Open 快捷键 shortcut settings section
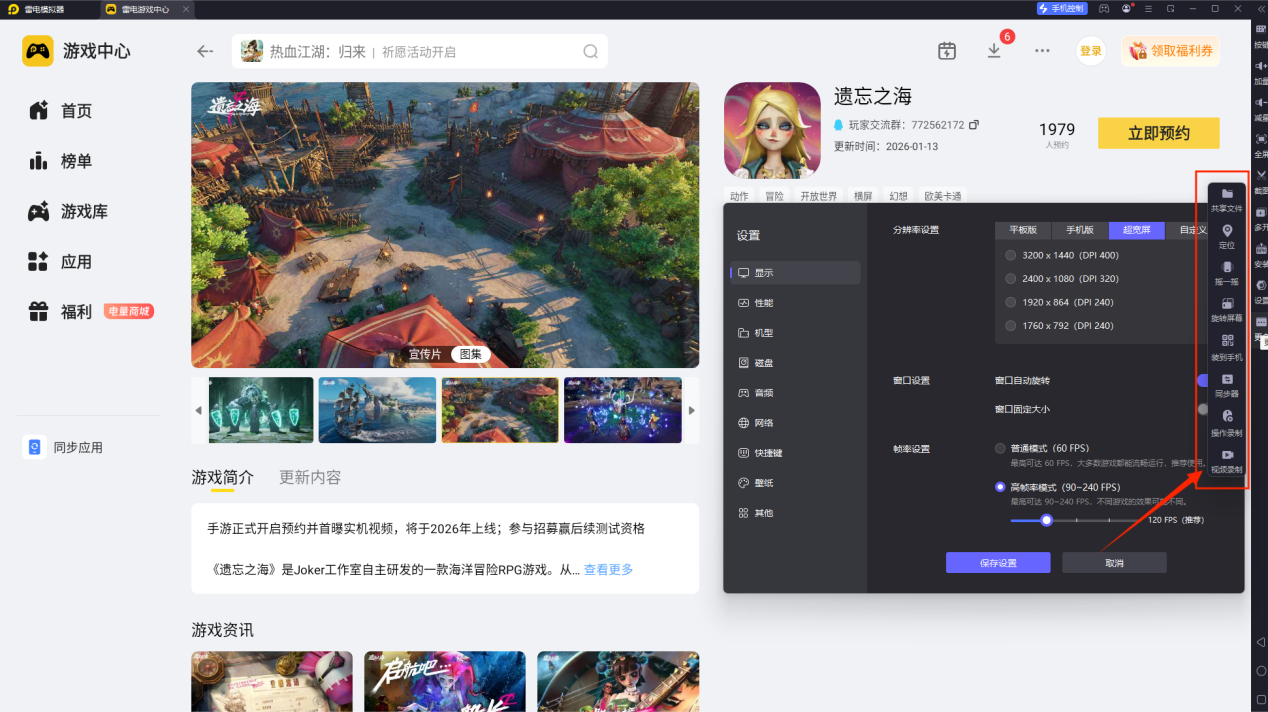This screenshot has height=712, width=1268. [796, 453]
